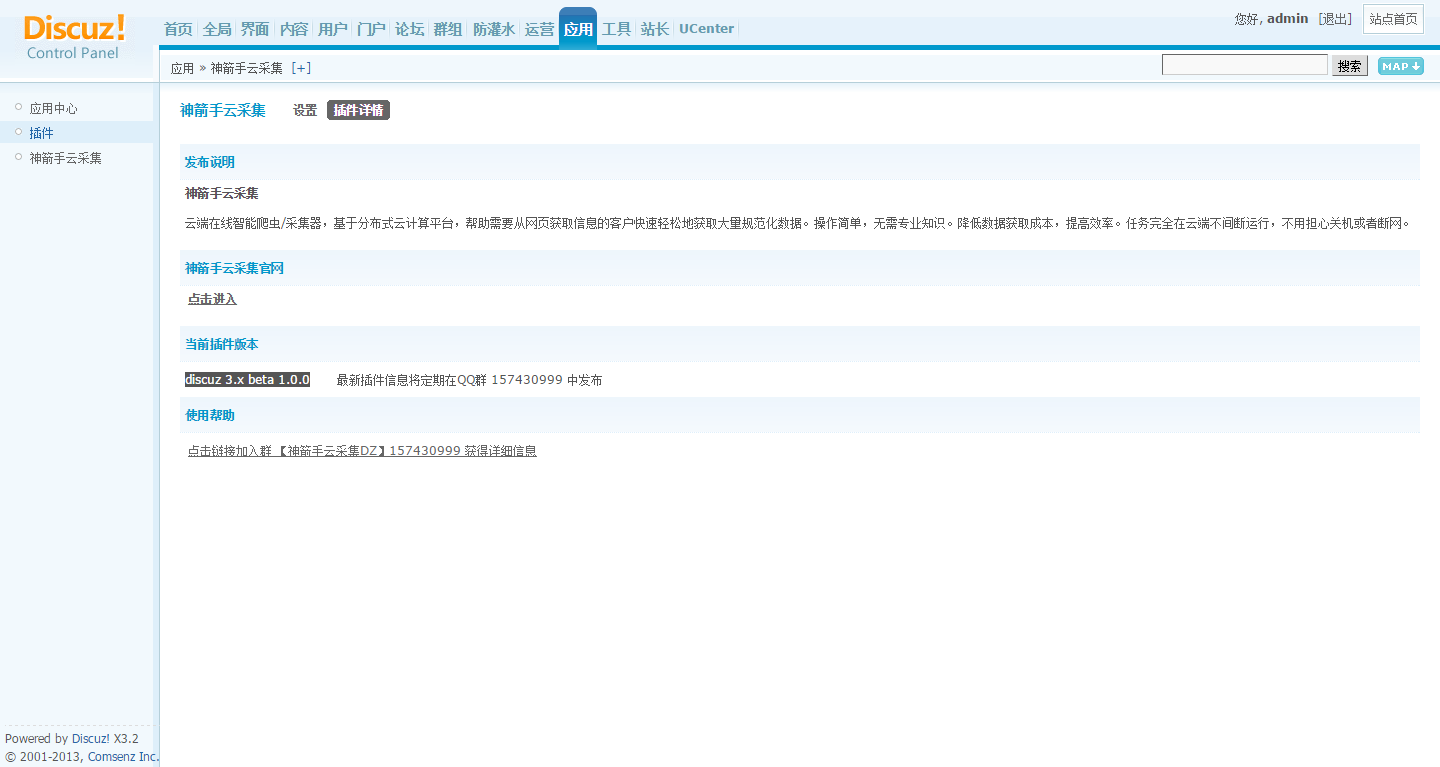Open the 用户 top menu

pos(332,29)
